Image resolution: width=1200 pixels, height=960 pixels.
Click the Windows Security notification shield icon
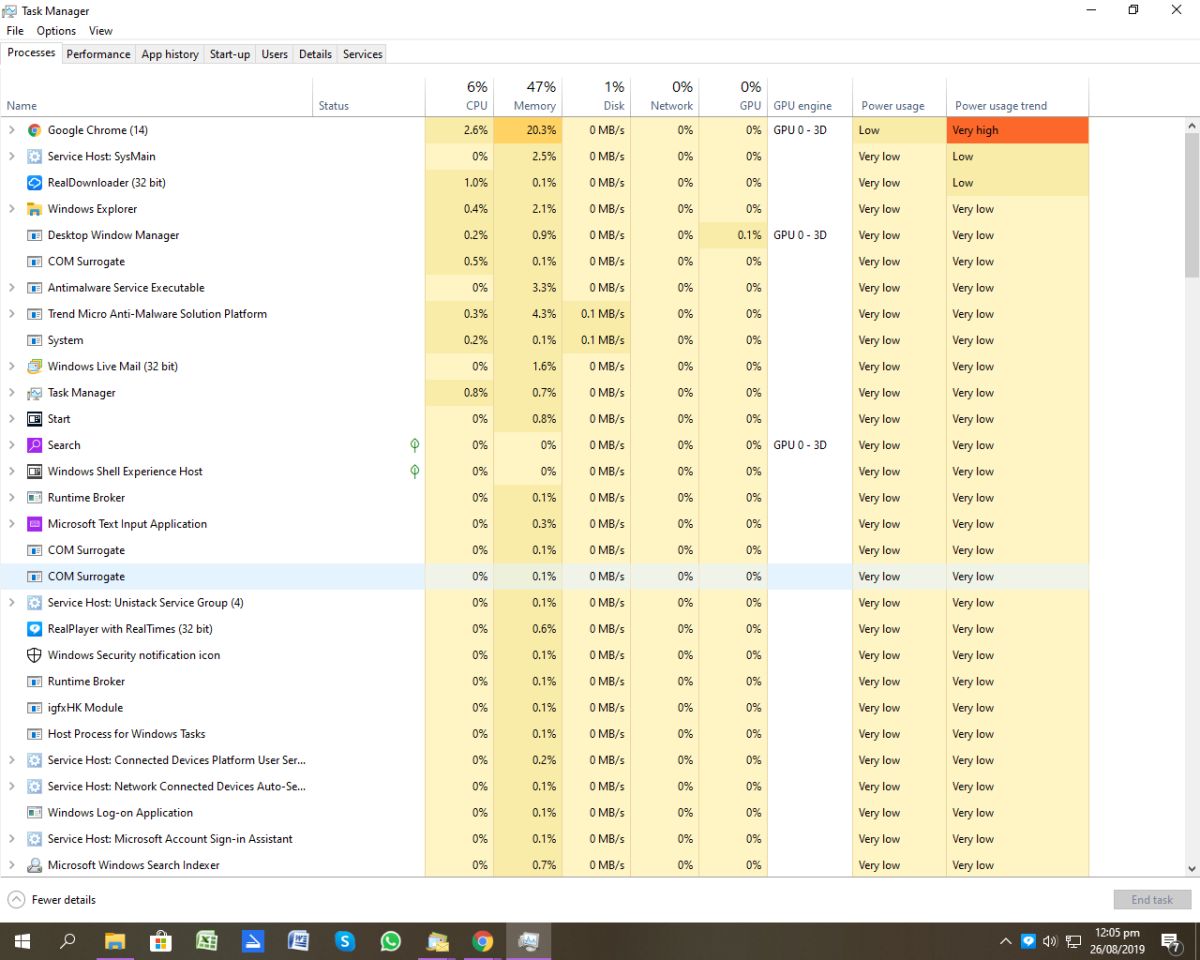(x=34, y=655)
